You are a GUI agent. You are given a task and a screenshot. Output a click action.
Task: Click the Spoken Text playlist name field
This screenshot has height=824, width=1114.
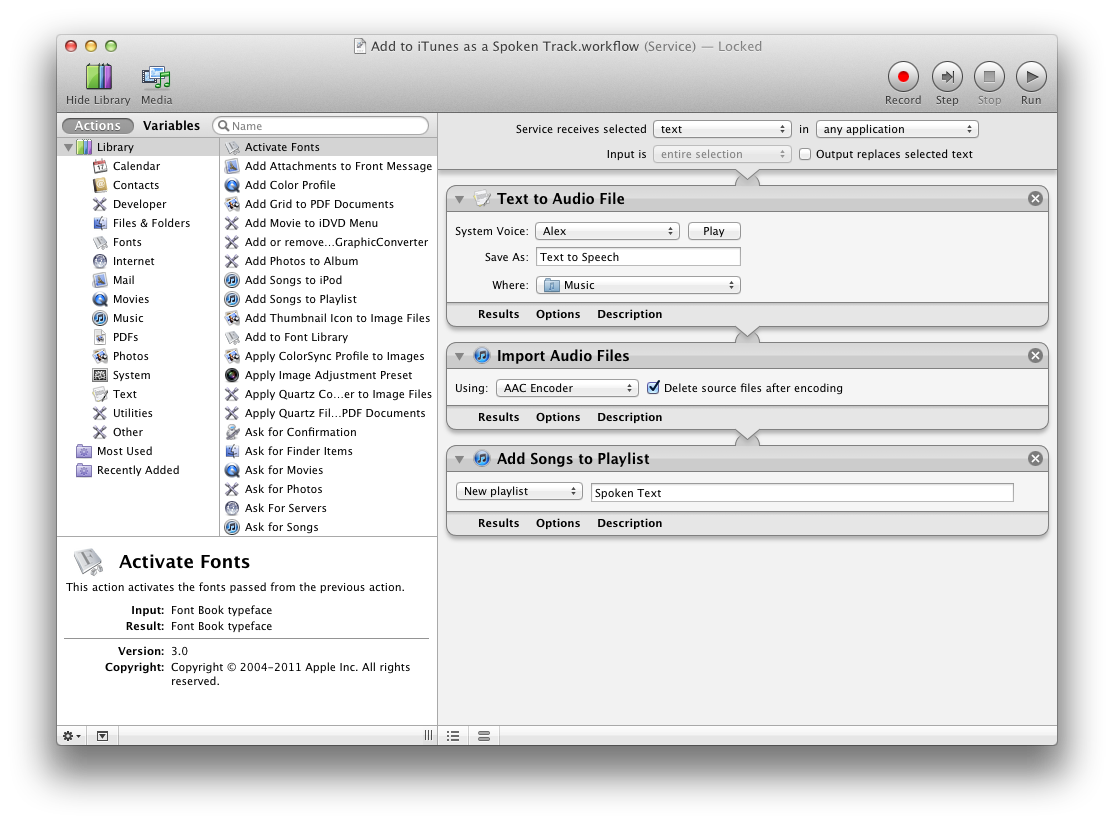pyautogui.click(x=802, y=493)
